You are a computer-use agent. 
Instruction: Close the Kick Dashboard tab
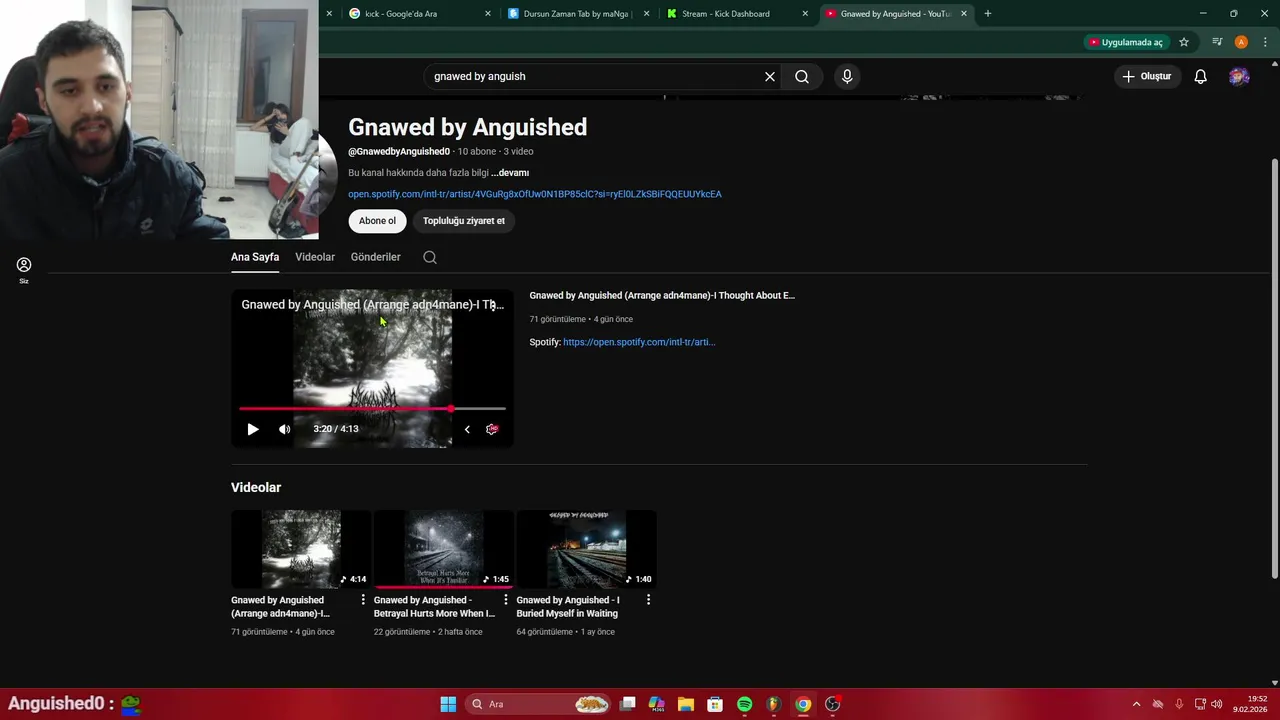click(805, 14)
